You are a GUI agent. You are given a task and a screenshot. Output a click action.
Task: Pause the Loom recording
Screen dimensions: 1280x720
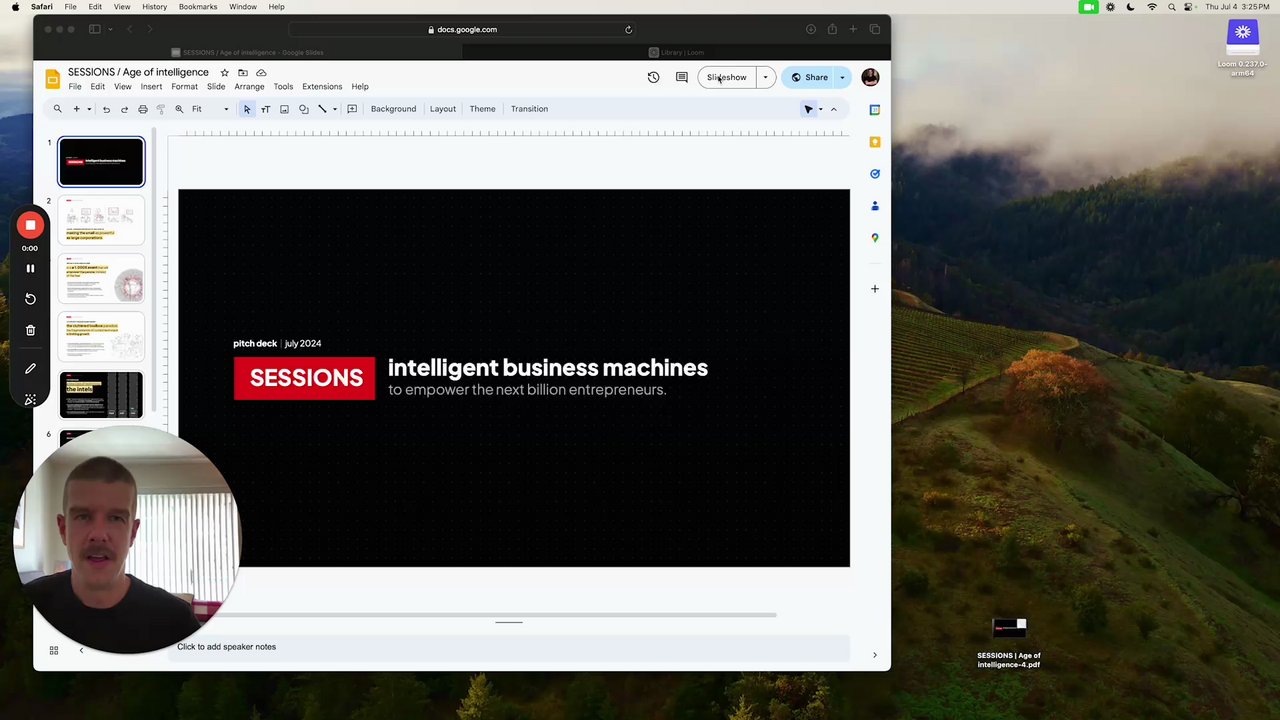click(x=30, y=269)
